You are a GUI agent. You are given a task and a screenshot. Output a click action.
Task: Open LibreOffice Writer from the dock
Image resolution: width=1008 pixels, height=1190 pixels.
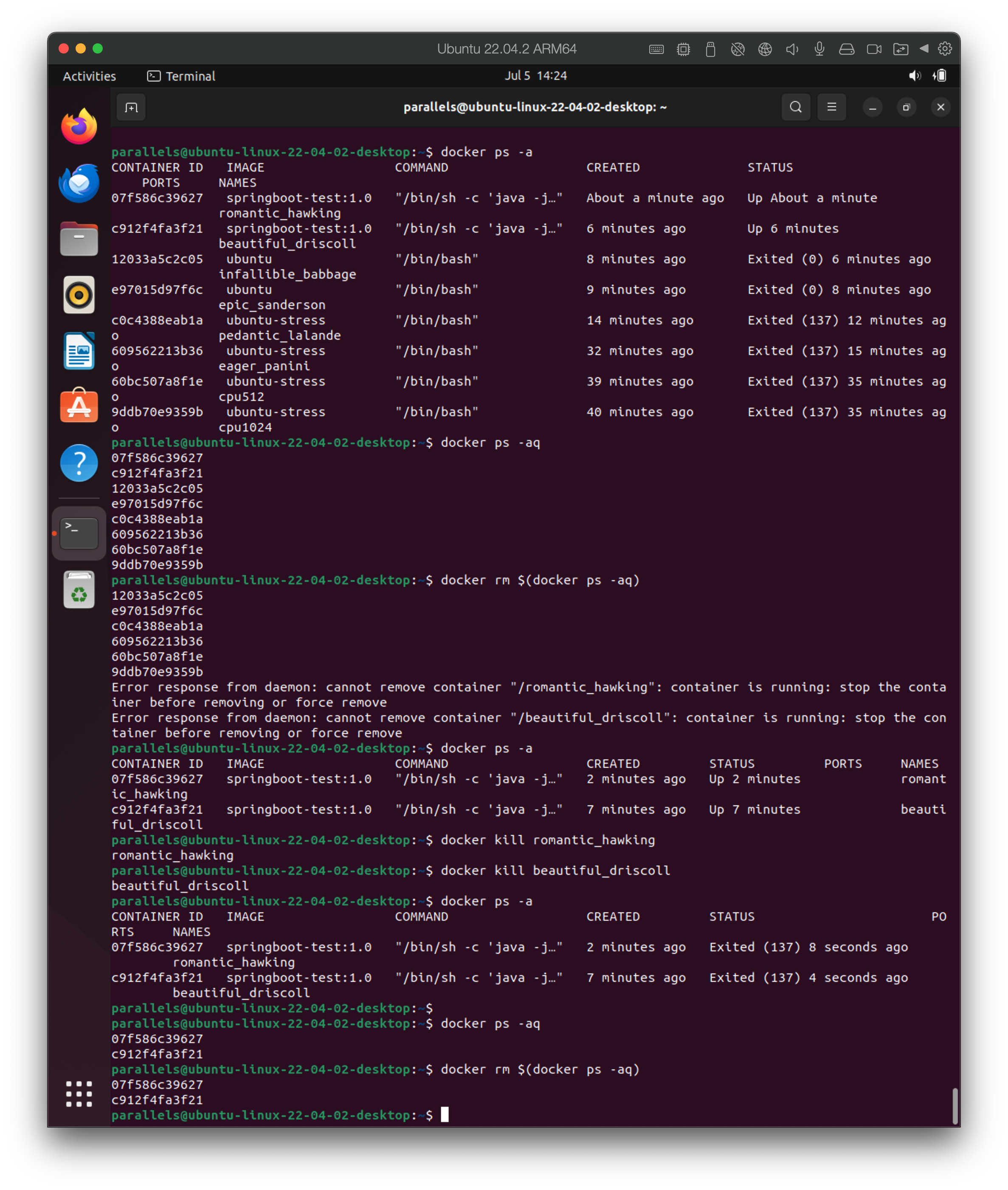coord(79,350)
